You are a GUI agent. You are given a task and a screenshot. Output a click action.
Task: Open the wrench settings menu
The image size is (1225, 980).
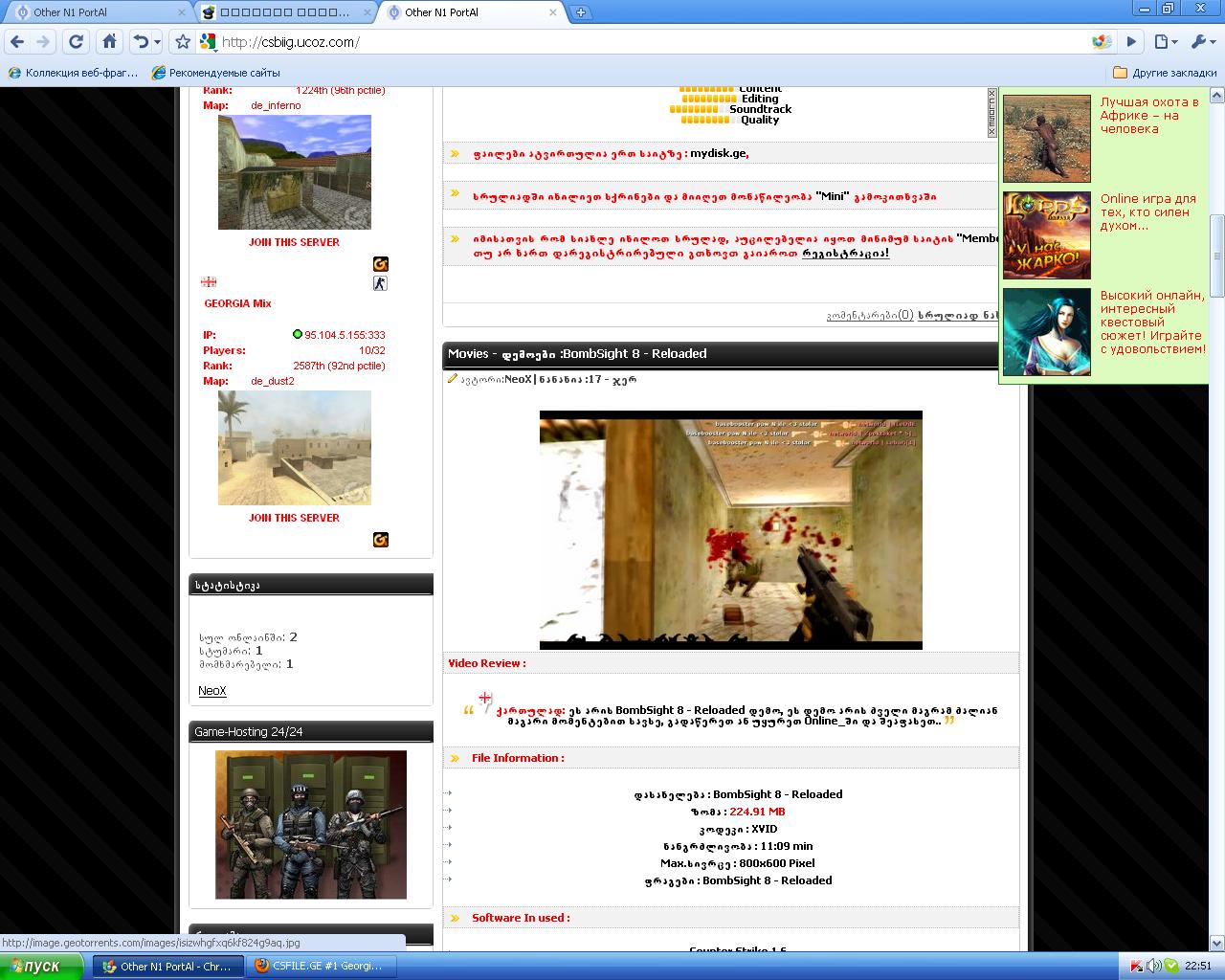click(x=1202, y=42)
